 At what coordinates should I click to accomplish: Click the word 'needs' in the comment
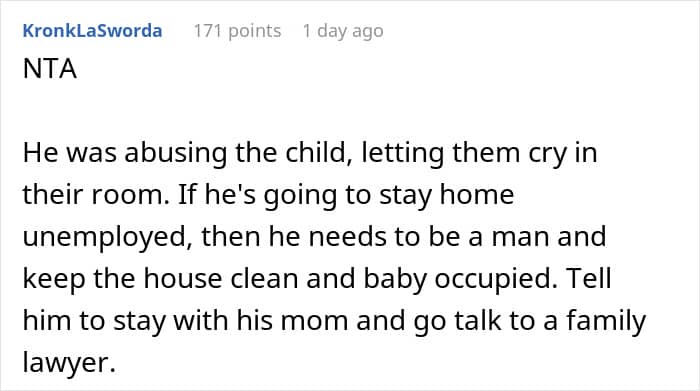347,237
